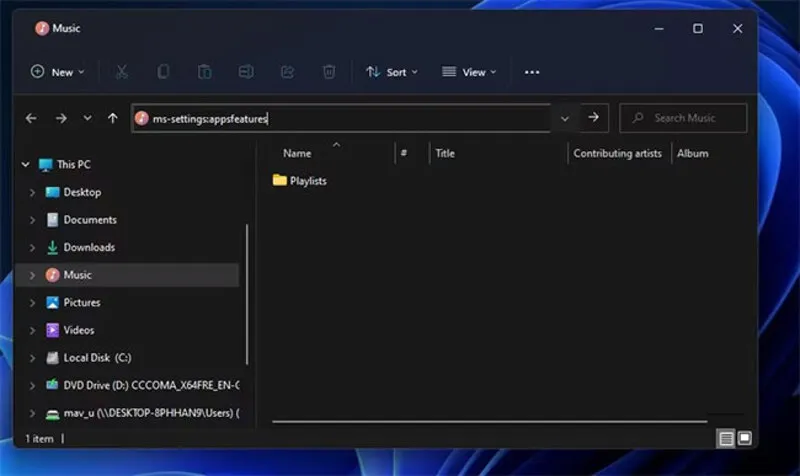Click the Rename icon in toolbar
The image size is (800, 476).
pos(246,72)
